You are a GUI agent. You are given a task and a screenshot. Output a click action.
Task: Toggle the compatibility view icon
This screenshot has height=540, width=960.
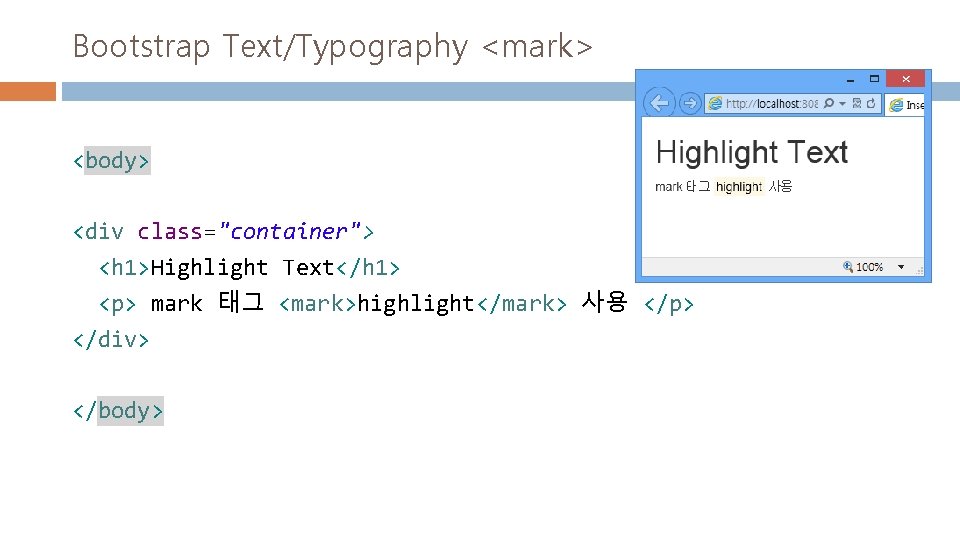pyautogui.click(x=857, y=103)
